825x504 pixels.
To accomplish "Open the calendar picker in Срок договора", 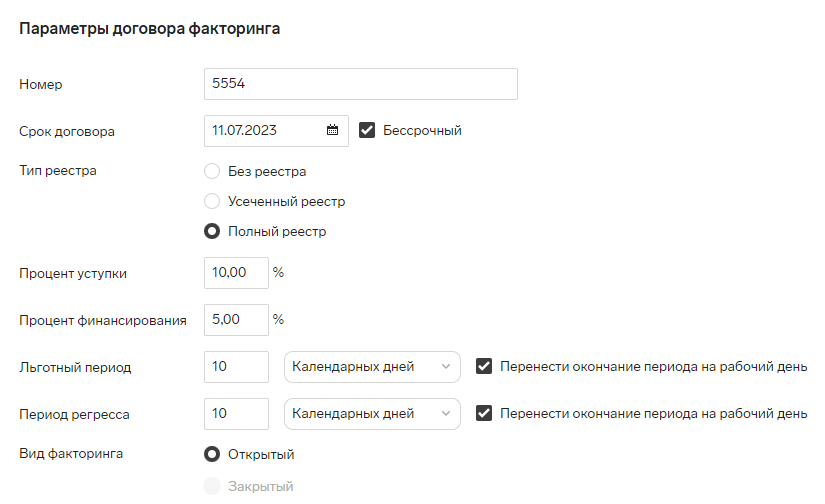I will [332, 130].
